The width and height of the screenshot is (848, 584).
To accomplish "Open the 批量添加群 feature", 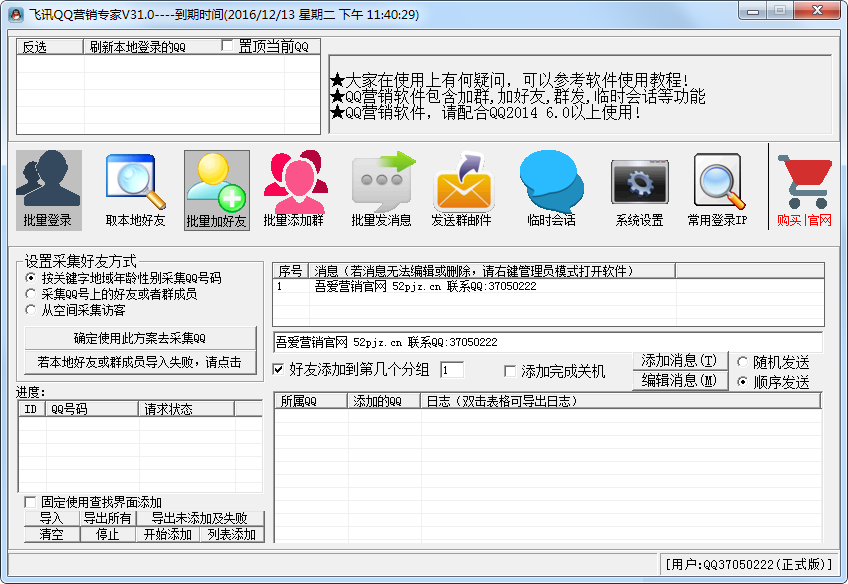I will point(295,189).
